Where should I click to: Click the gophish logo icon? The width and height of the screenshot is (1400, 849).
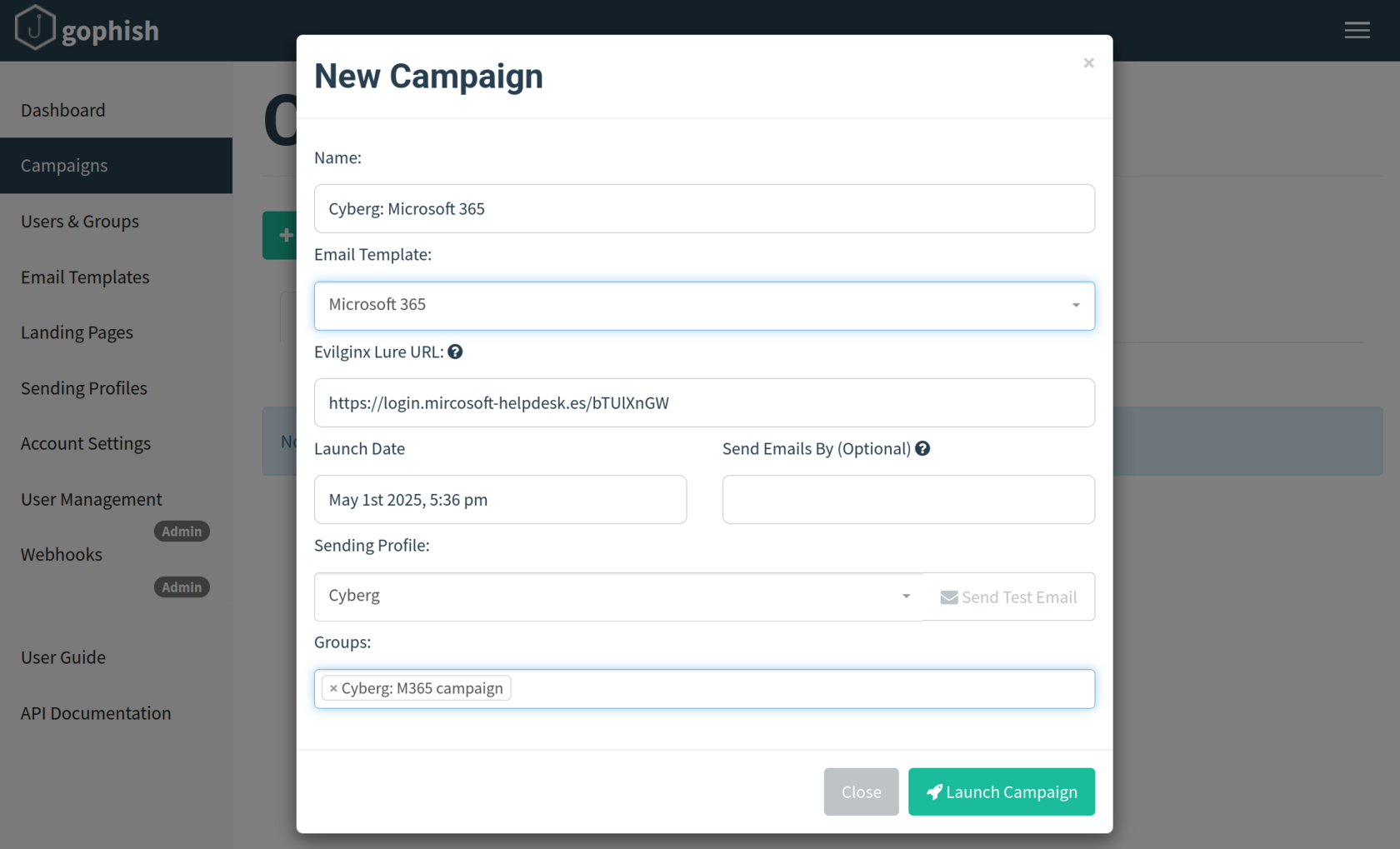(x=34, y=27)
